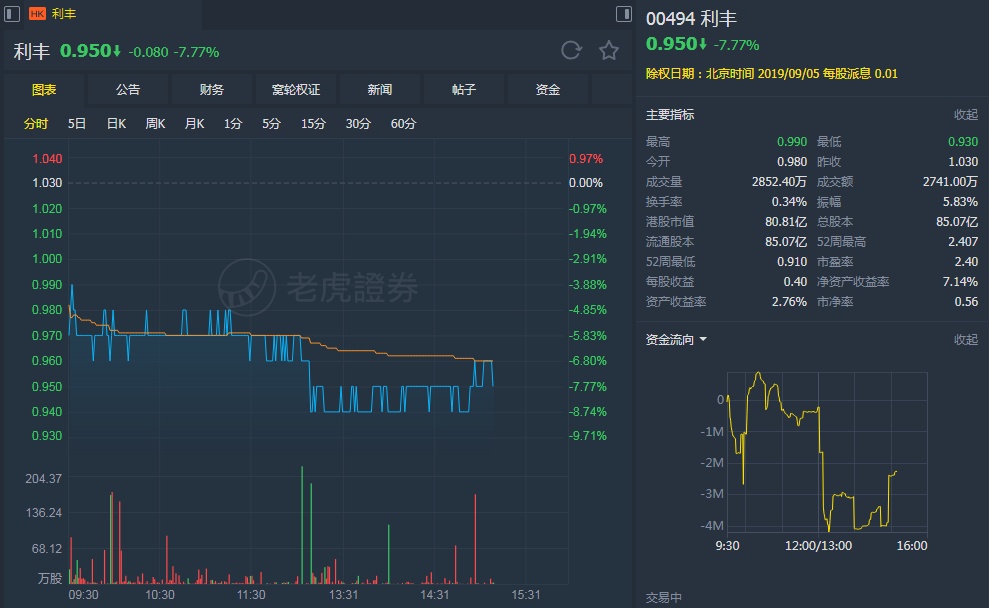Click the refresh quote icon

click(571, 50)
